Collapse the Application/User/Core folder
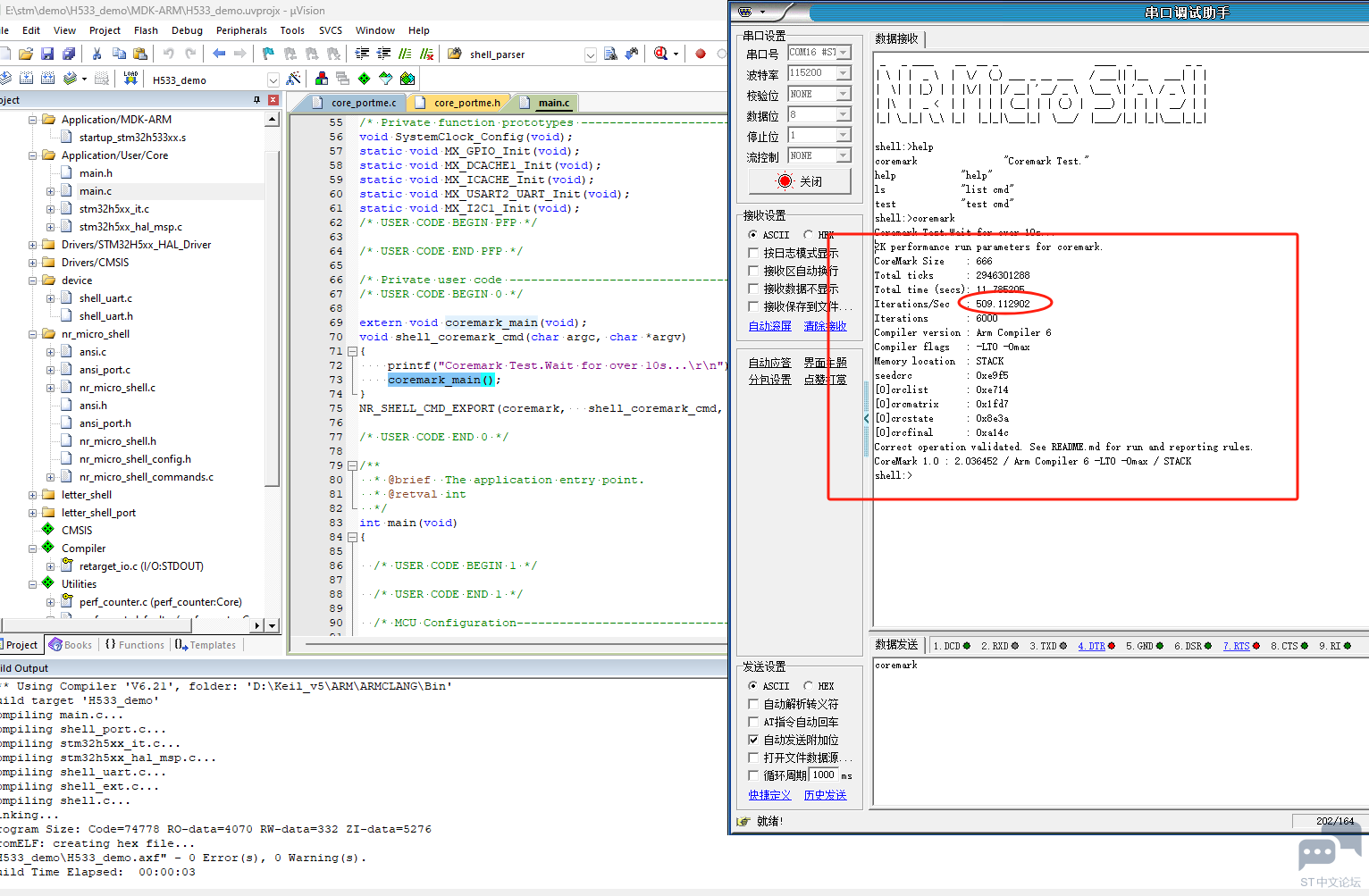 [33, 155]
